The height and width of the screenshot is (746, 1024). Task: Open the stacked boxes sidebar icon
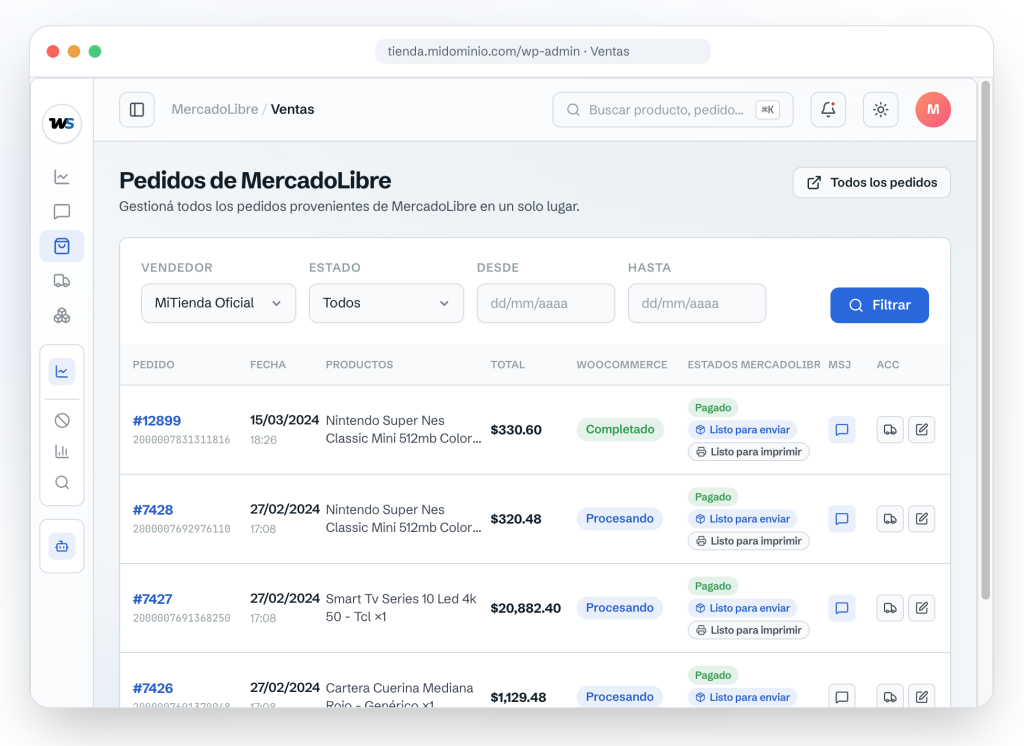[x=62, y=316]
